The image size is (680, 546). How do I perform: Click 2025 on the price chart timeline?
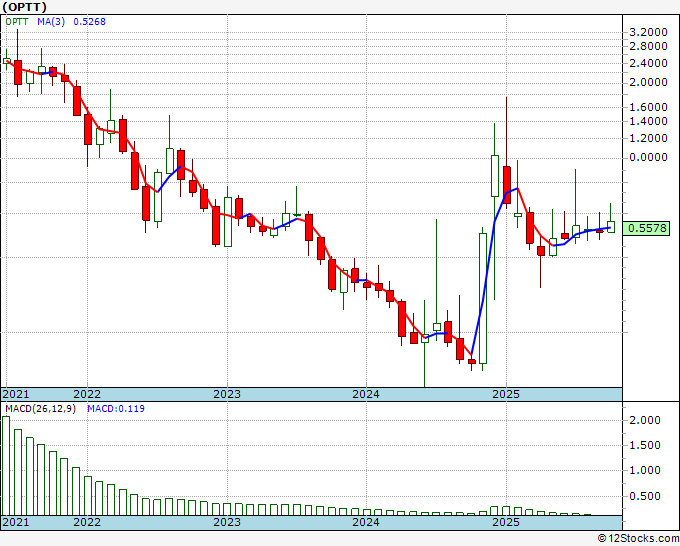(506, 394)
